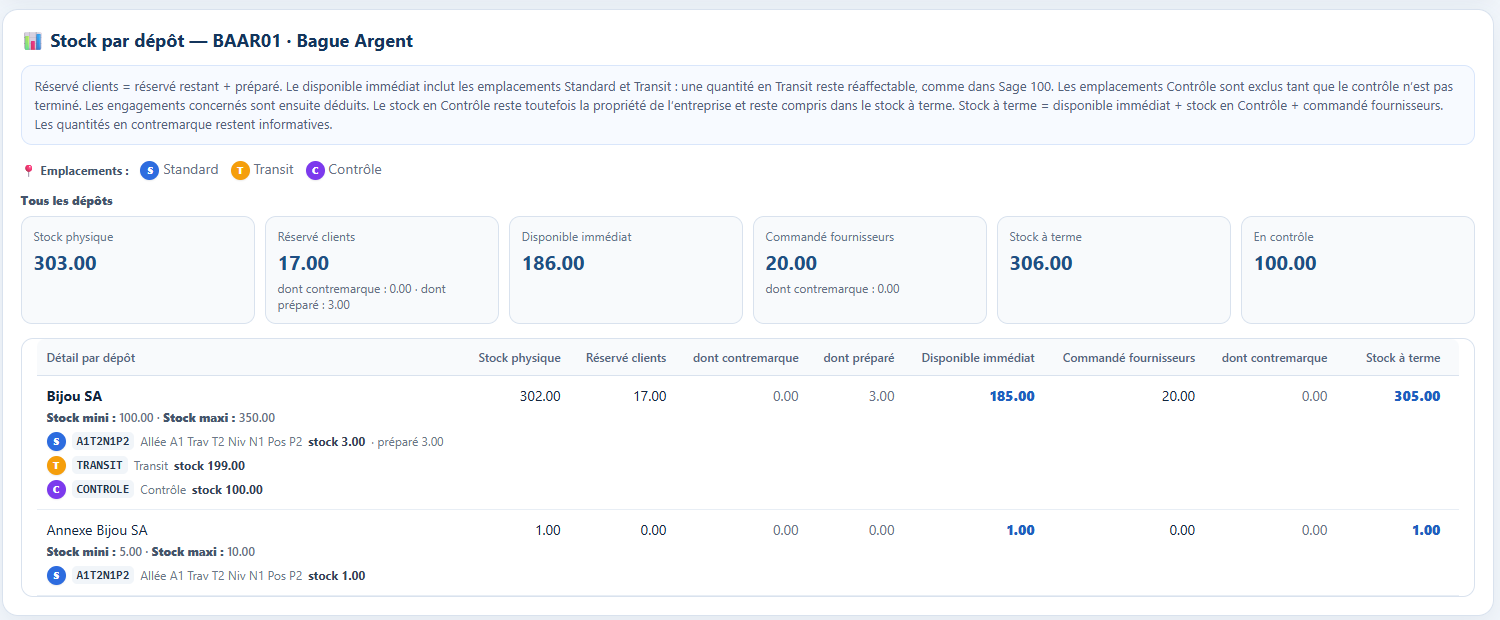Select the Stock à terme 306.00 card
Image resolution: width=1500 pixels, height=620 pixels.
[x=1114, y=270]
